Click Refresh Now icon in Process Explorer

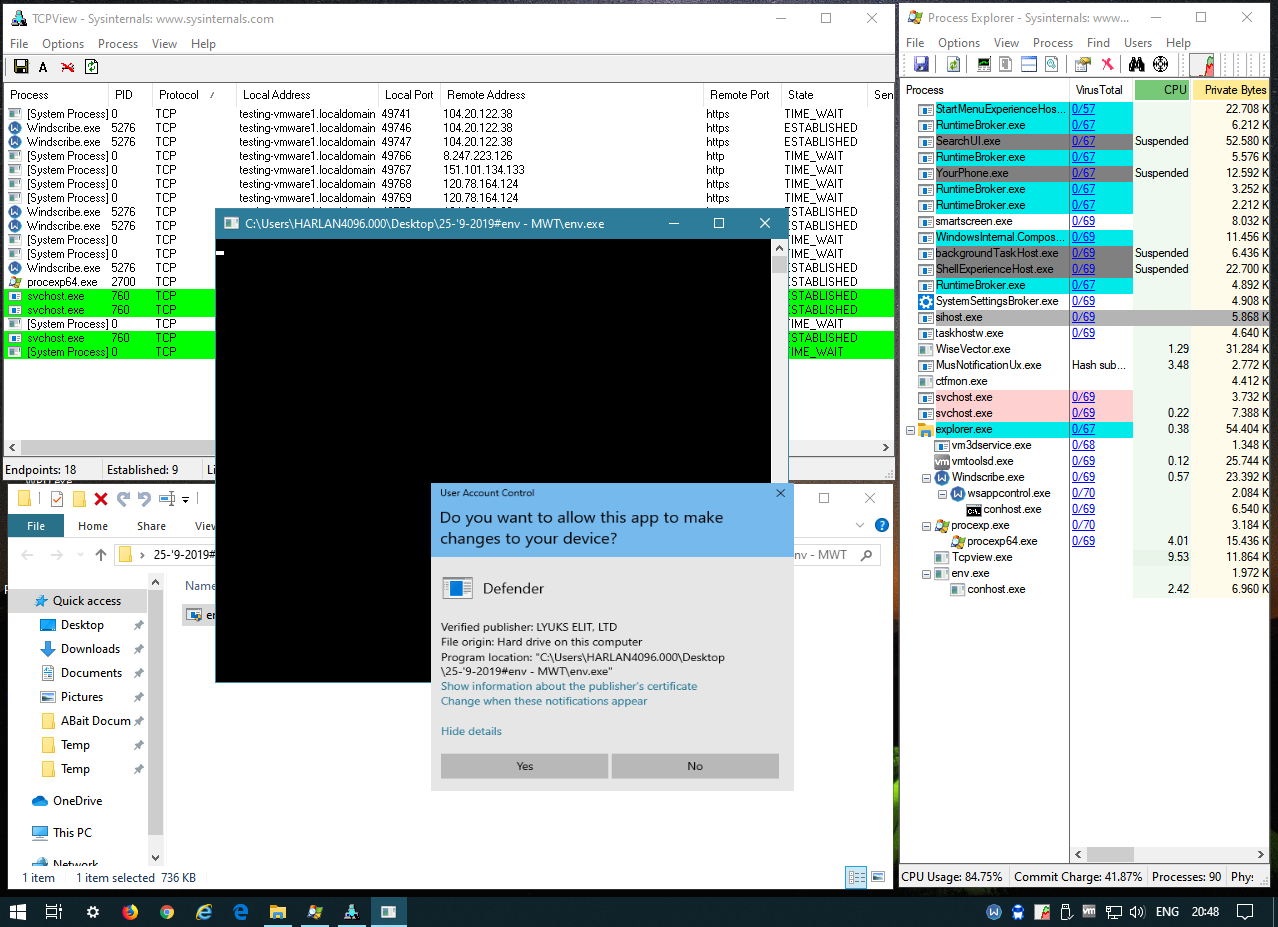(954, 64)
